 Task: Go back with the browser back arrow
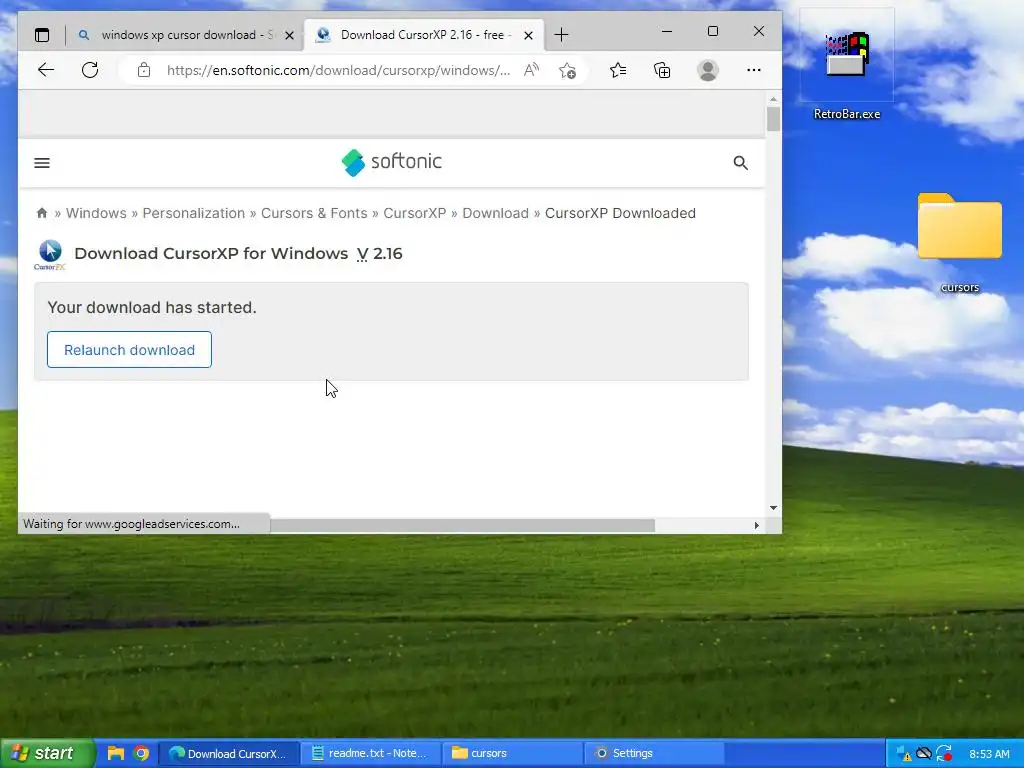pyautogui.click(x=46, y=70)
